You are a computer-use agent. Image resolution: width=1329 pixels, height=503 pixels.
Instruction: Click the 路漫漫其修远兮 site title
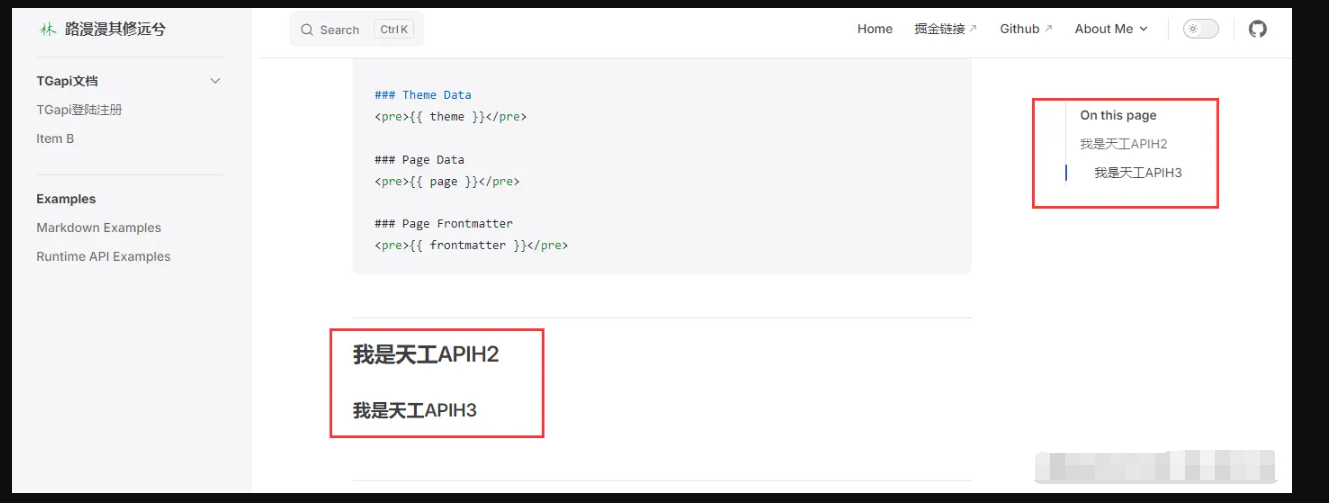(115, 30)
